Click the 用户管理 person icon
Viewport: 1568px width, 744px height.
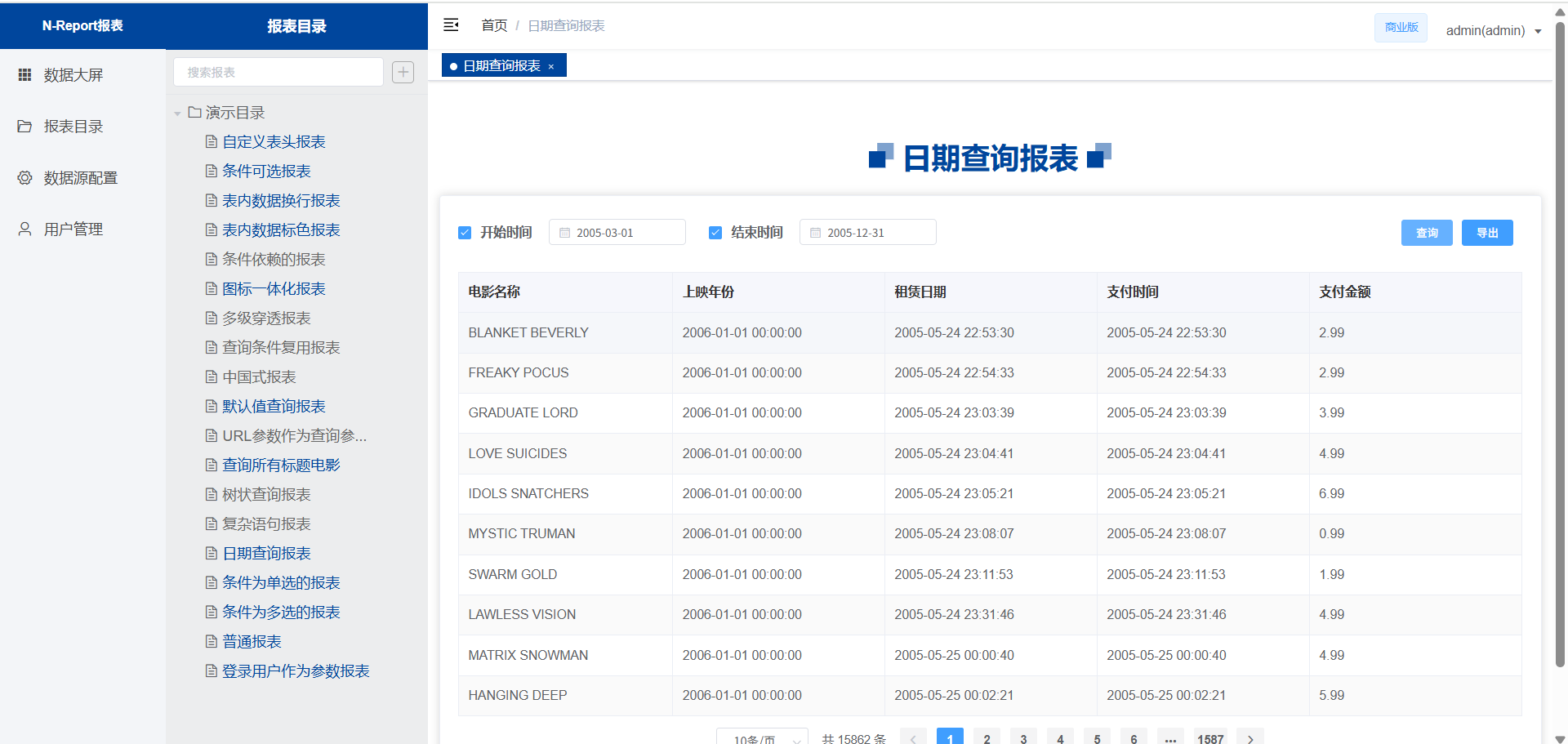(24, 229)
